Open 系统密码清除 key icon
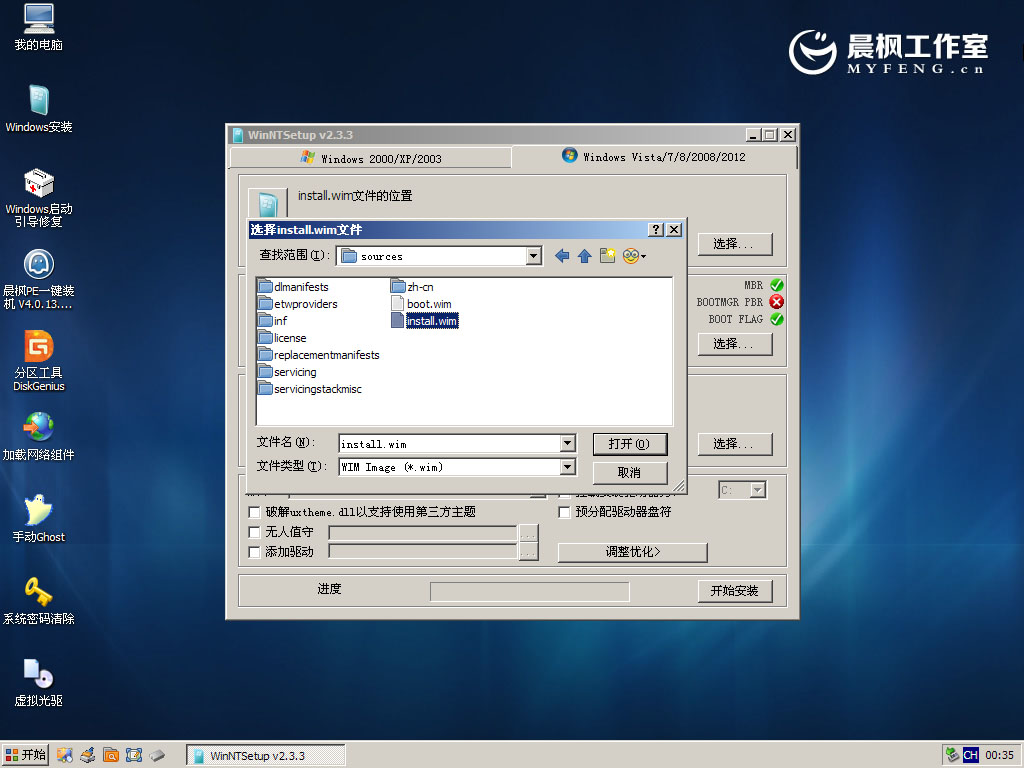This screenshot has height=768, width=1024. (39, 600)
